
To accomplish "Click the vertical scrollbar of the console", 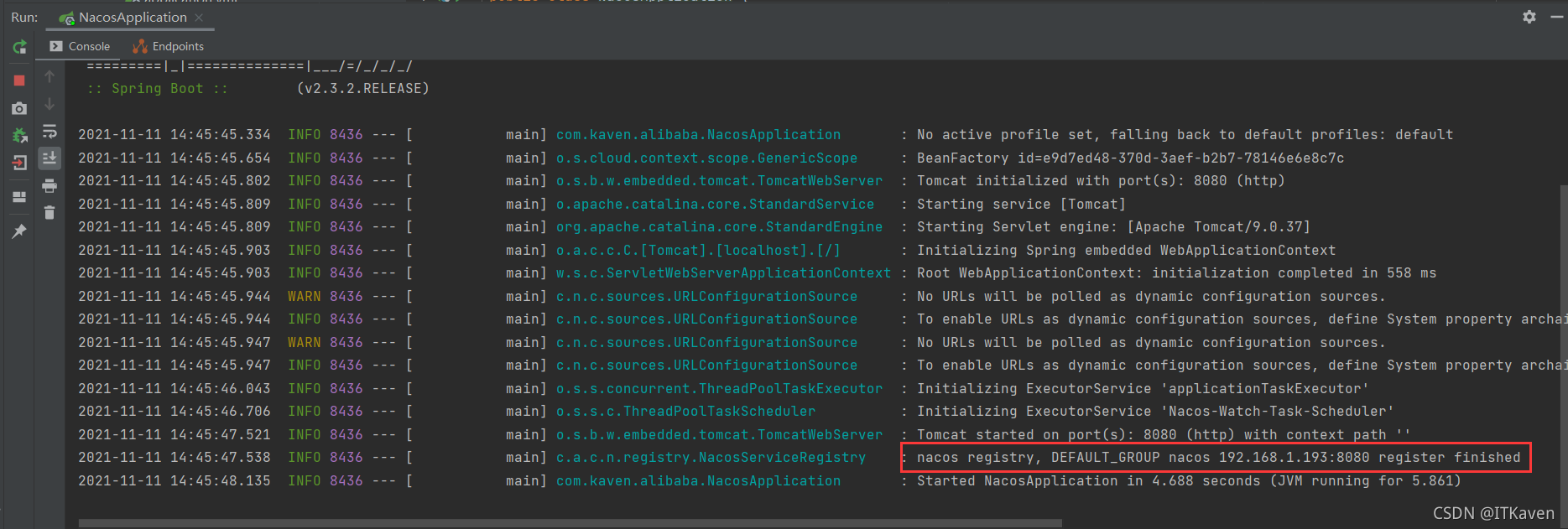I will [x=1563, y=344].
